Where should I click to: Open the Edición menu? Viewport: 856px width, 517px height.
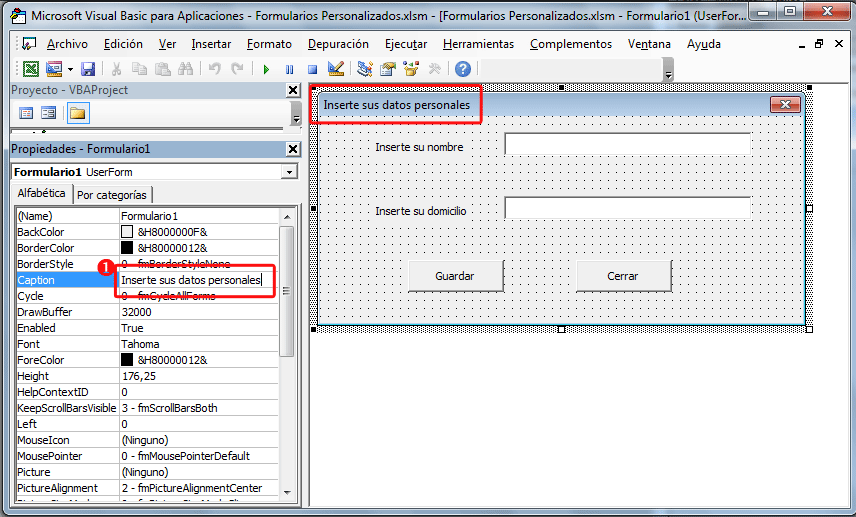123,44
